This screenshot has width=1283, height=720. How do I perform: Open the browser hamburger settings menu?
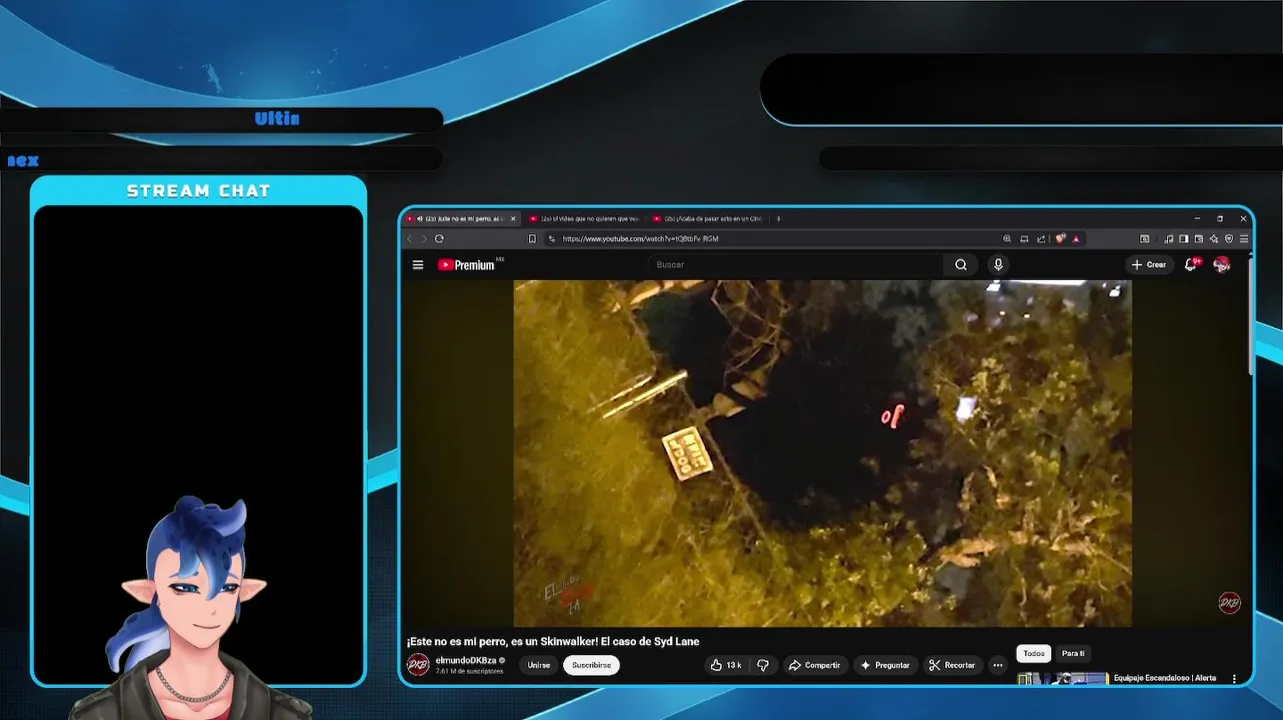tap(1244, 239)
